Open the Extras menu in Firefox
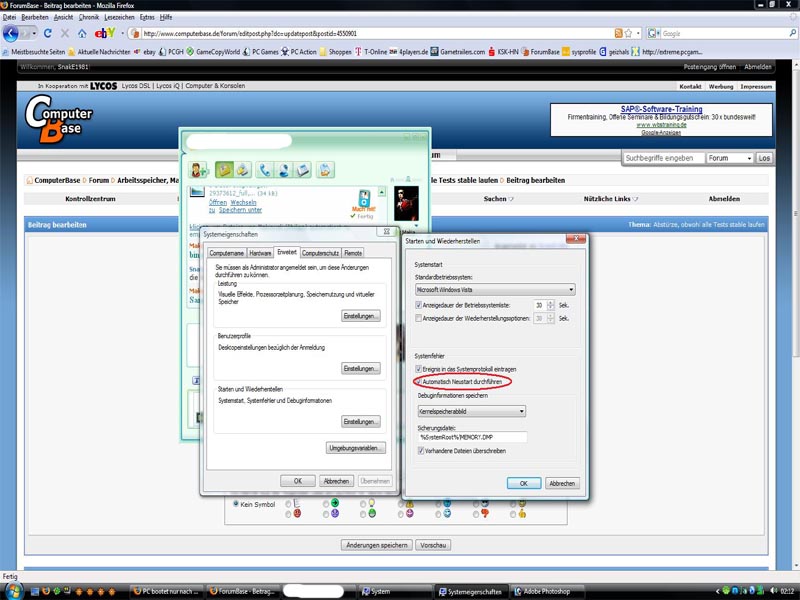The width and height of the screenshot is (800, 600). (147, 17)
